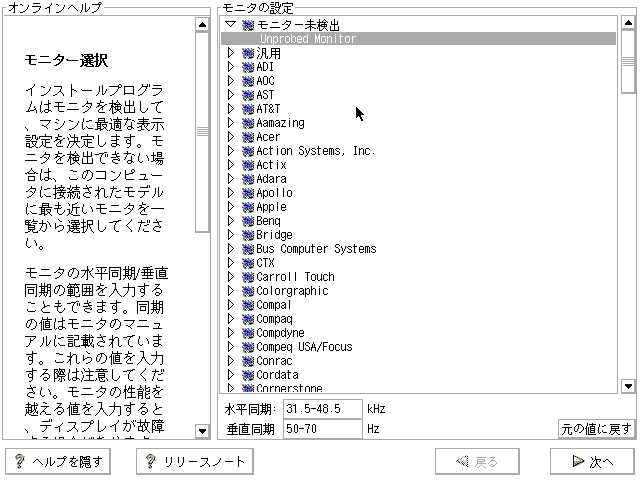Expand the Apple monitor group
This screenshot has height=480, width=640.
click(x=231, y=207)
